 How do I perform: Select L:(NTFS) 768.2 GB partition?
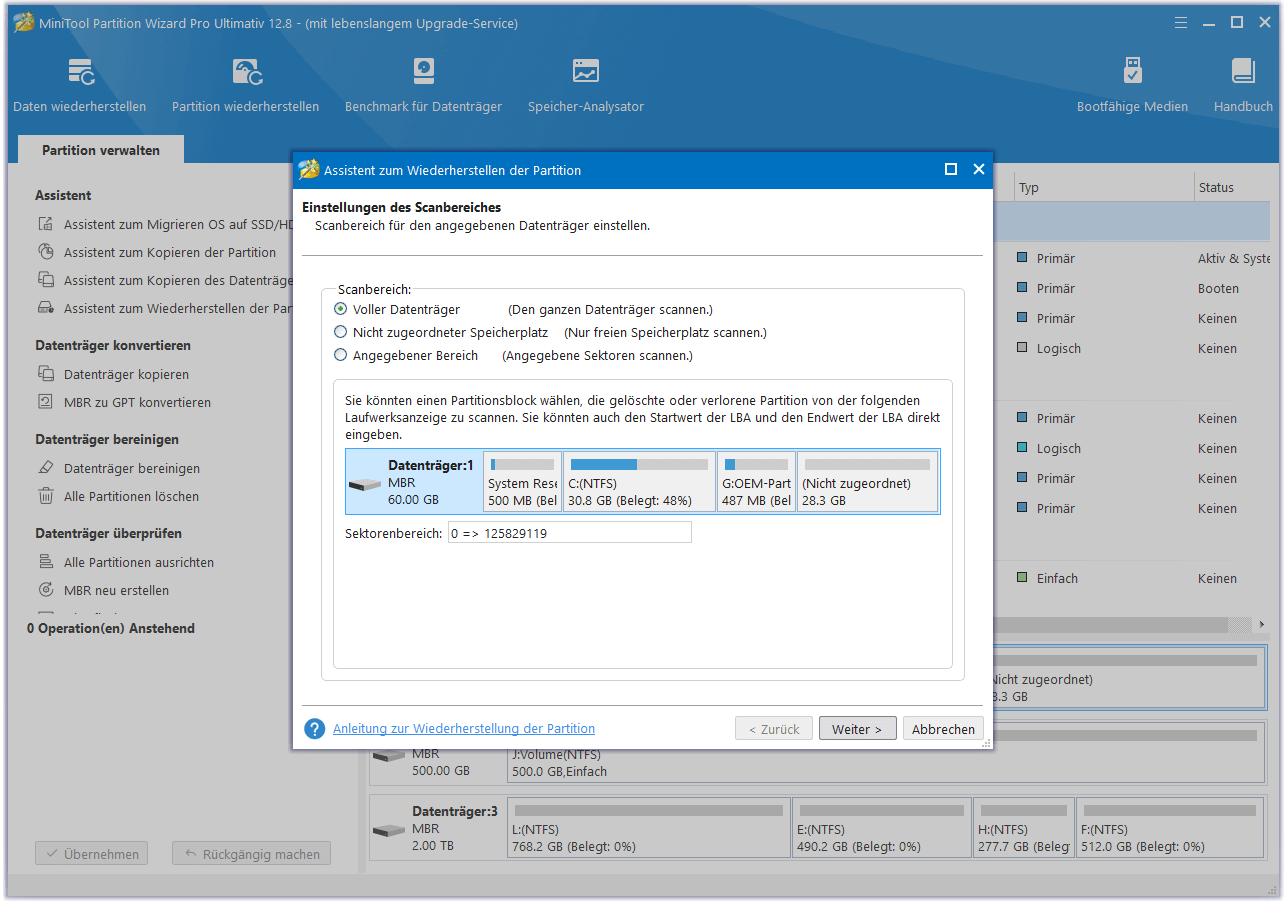649,827
